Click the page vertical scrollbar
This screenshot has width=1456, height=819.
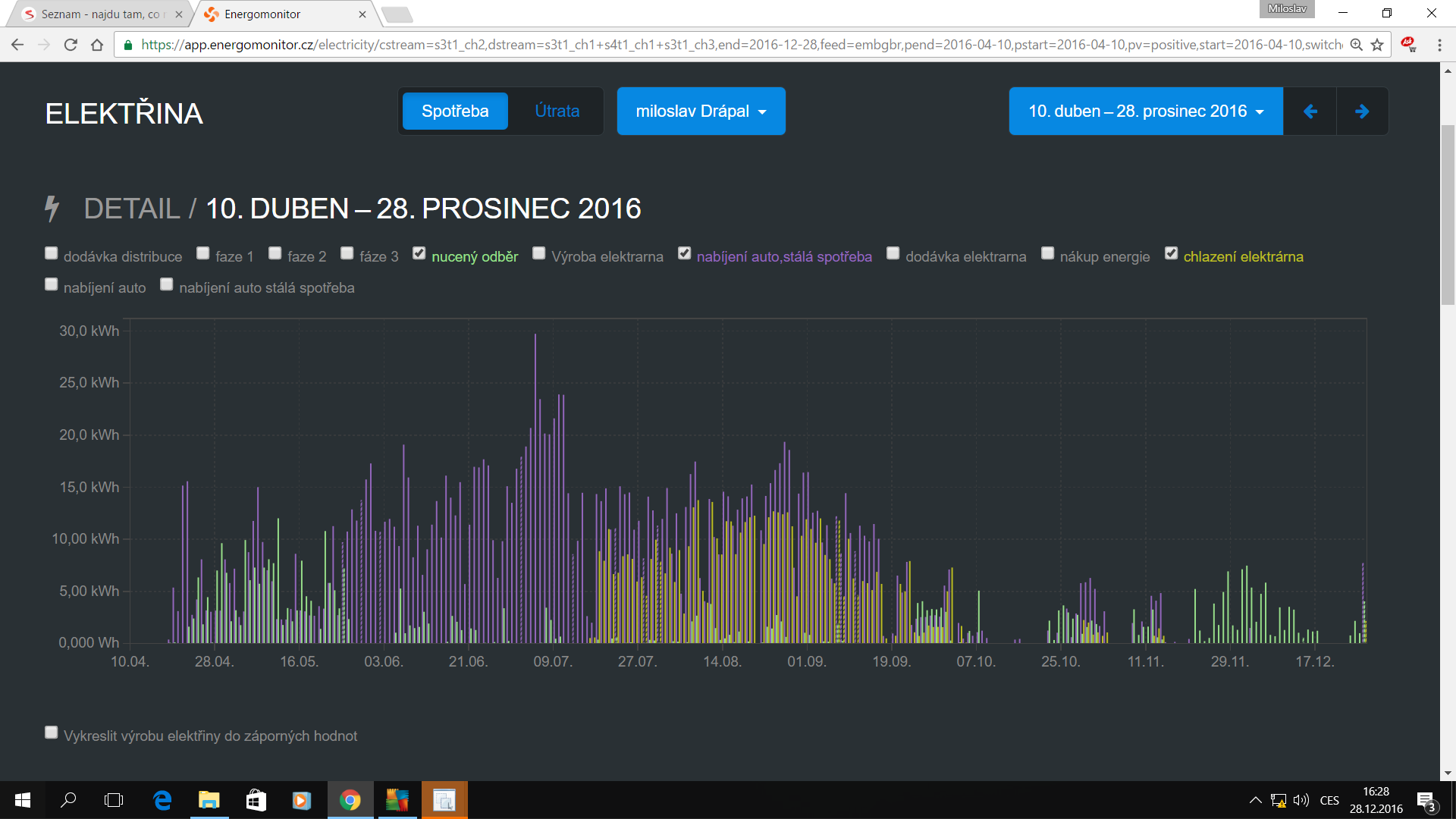(x=1448, y=216)
